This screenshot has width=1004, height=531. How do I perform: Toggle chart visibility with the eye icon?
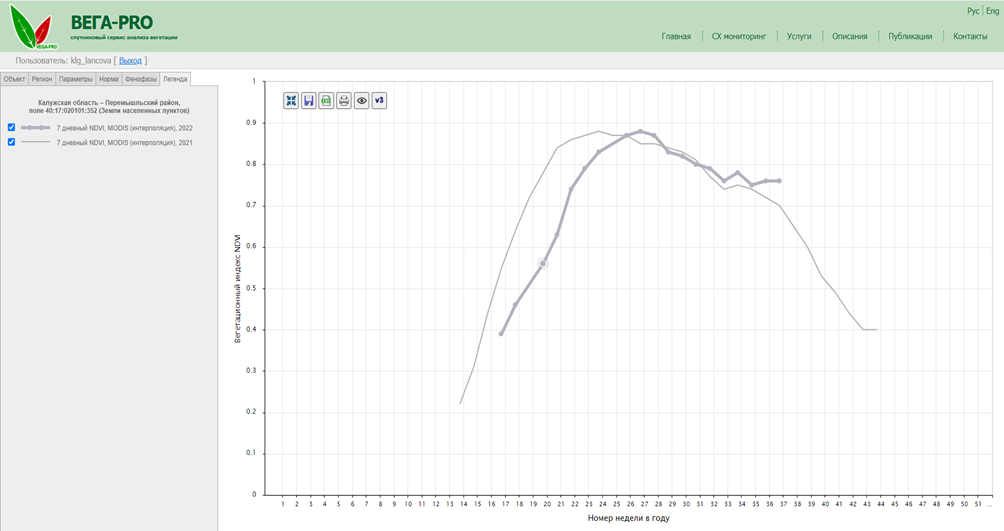click(x=362, y=101)
